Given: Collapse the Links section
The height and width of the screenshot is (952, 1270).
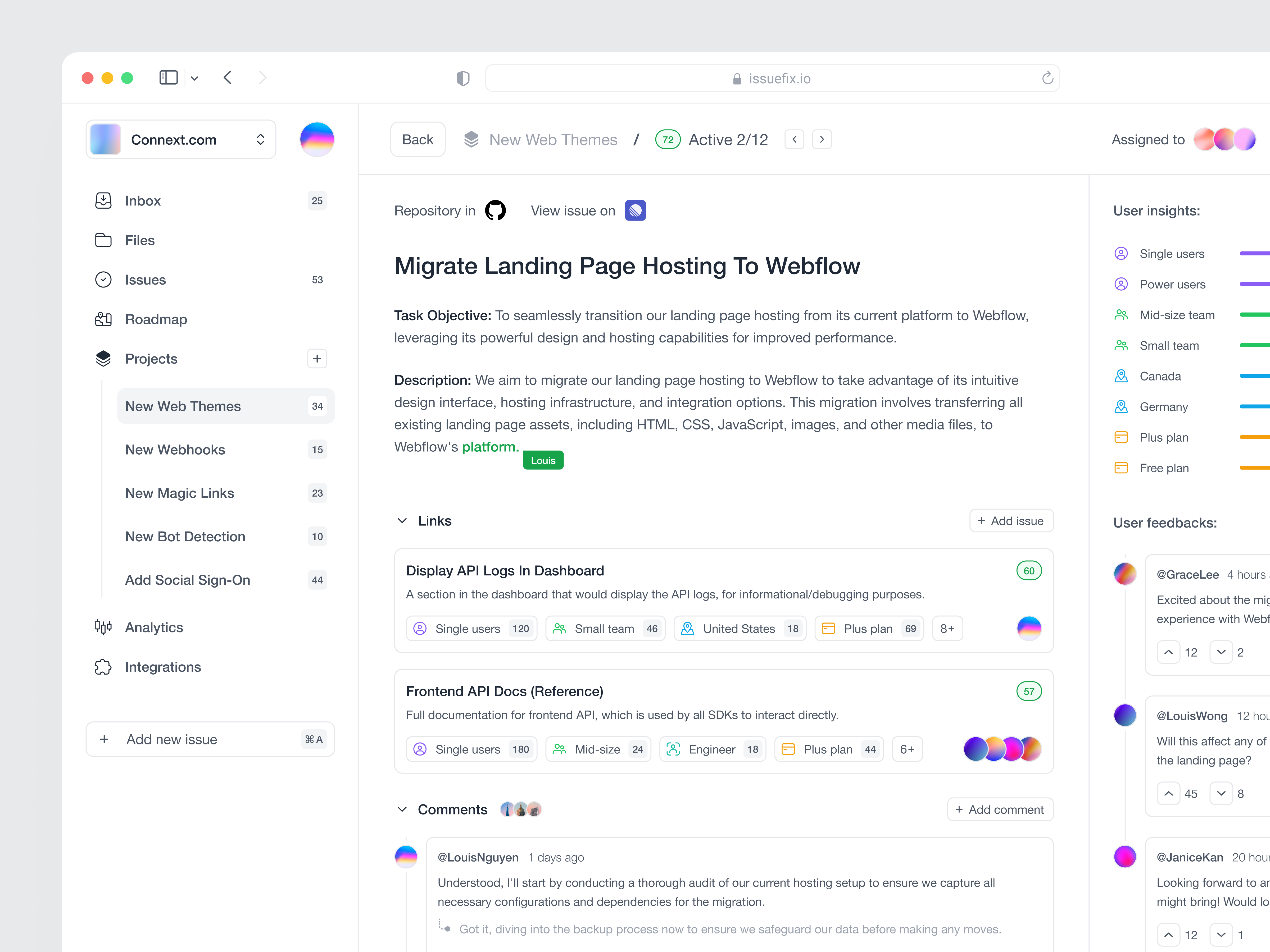Looking at the screenshot, I should 402,521.
